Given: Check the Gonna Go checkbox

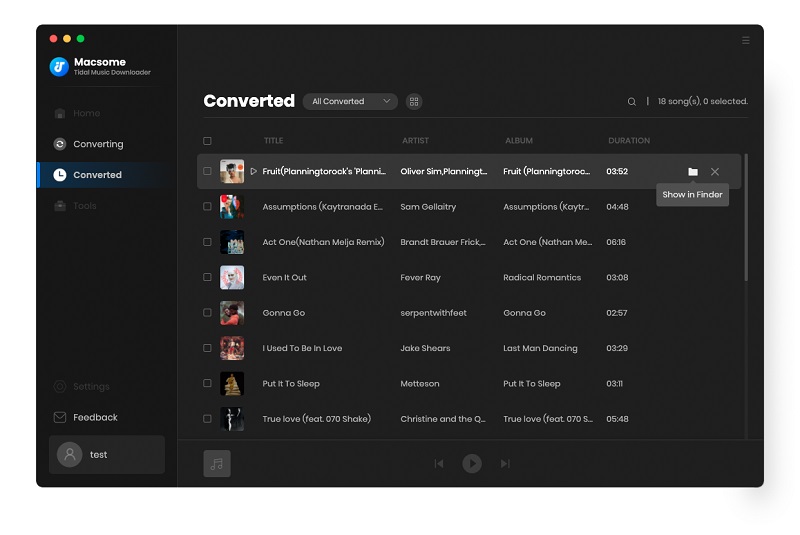Looking at the screenshot, I should click(x=207, y=313).
